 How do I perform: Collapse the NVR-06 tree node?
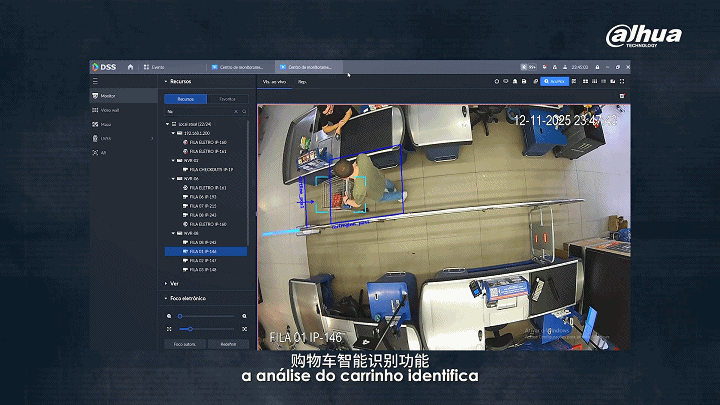pyautogui.click(x=174, y=179)
